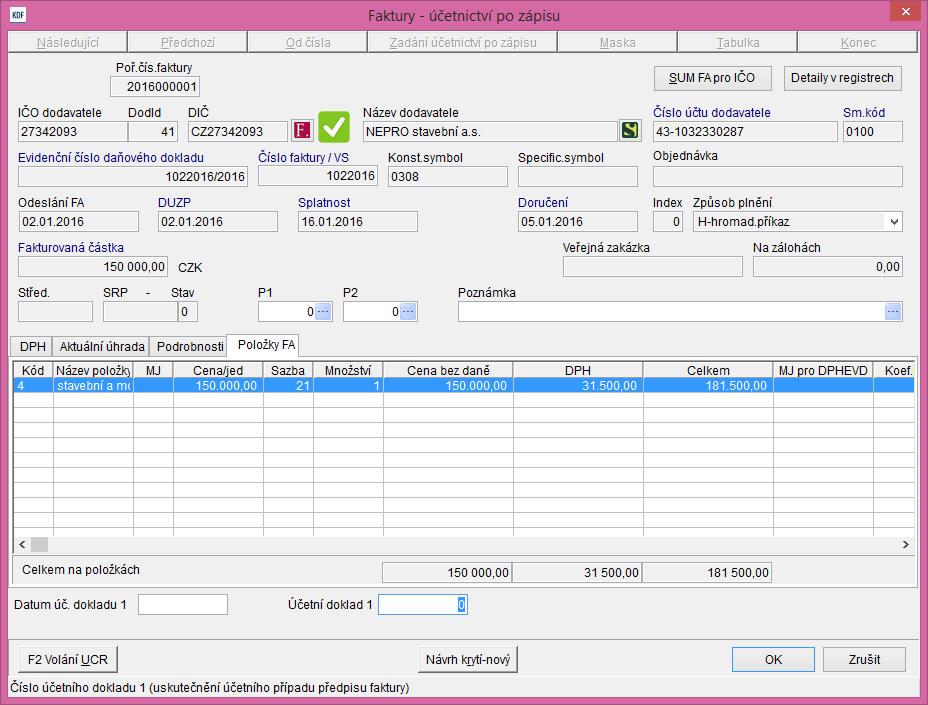928x705 pixels.
Task: Click the Maska toolbar button
Action: pyautogui.click(x=617, y=43)
